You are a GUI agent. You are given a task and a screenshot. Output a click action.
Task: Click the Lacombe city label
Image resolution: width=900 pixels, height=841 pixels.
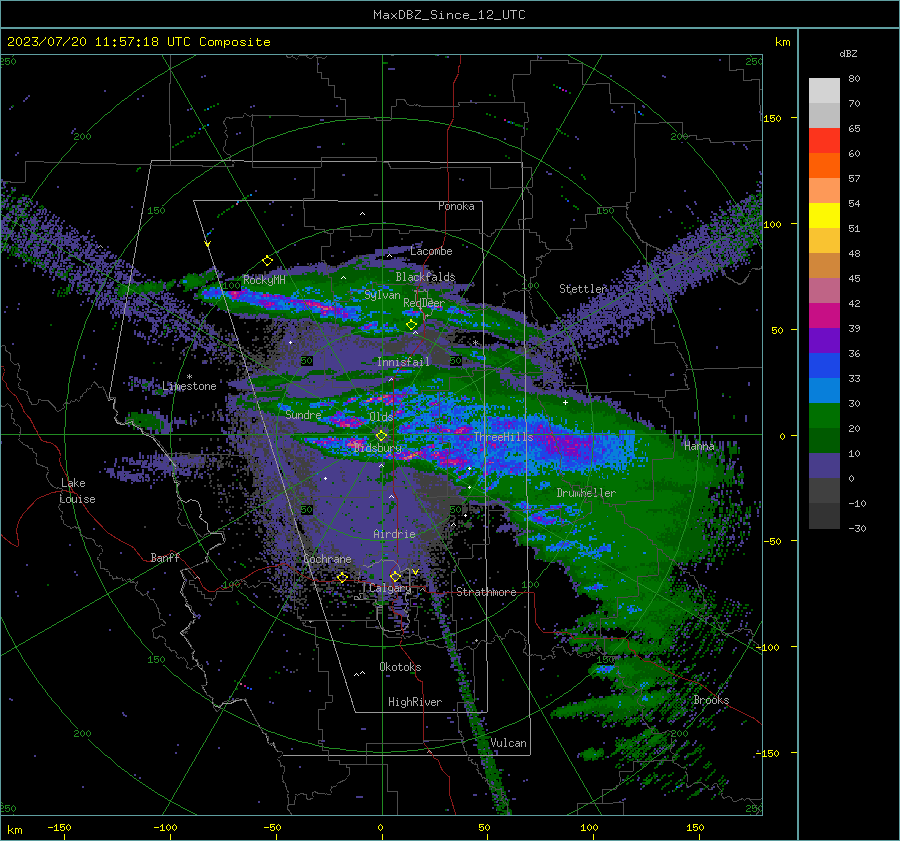click(x=431, y=251)
